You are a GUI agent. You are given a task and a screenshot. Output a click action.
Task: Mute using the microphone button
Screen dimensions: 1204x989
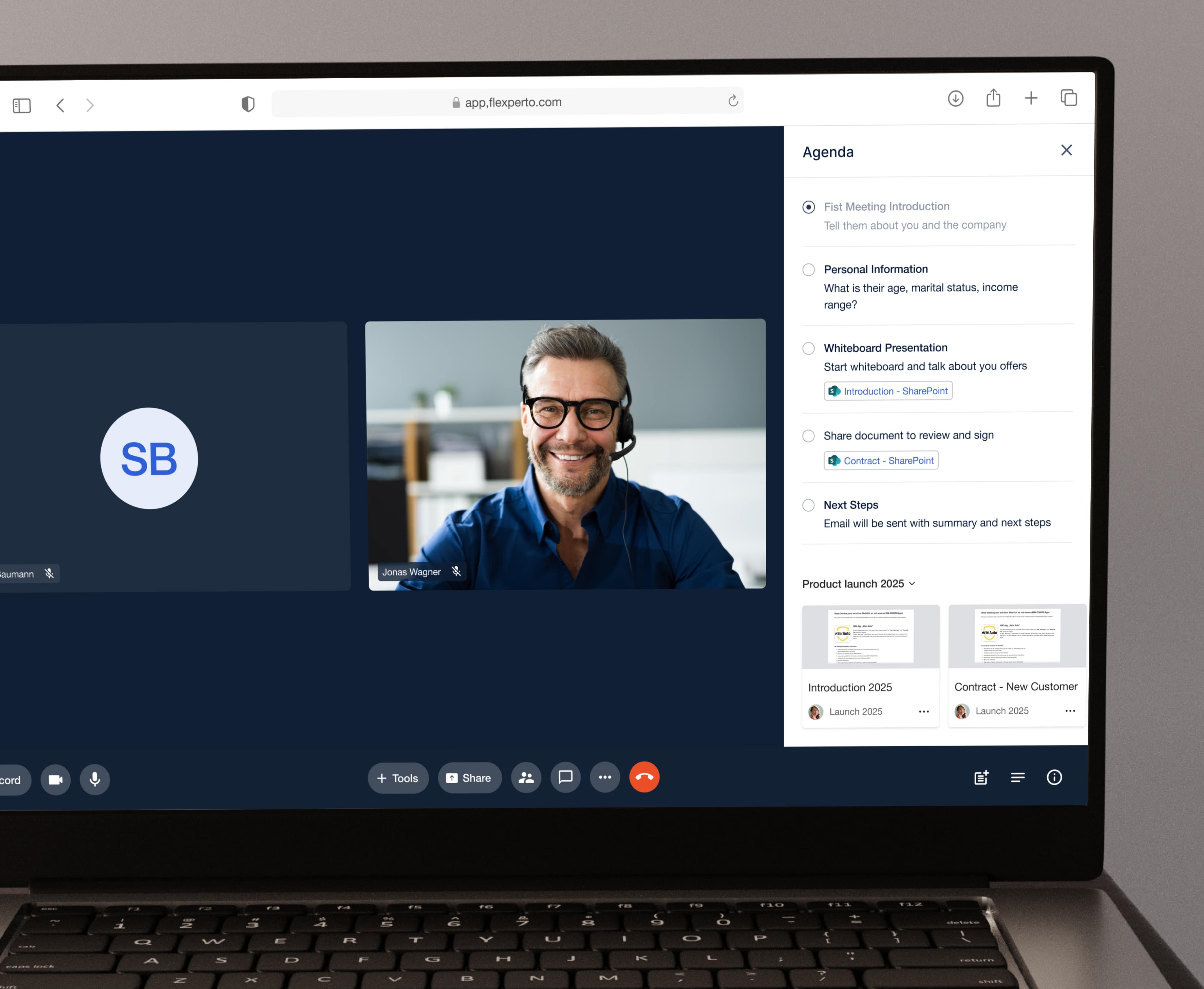[95, 779]
